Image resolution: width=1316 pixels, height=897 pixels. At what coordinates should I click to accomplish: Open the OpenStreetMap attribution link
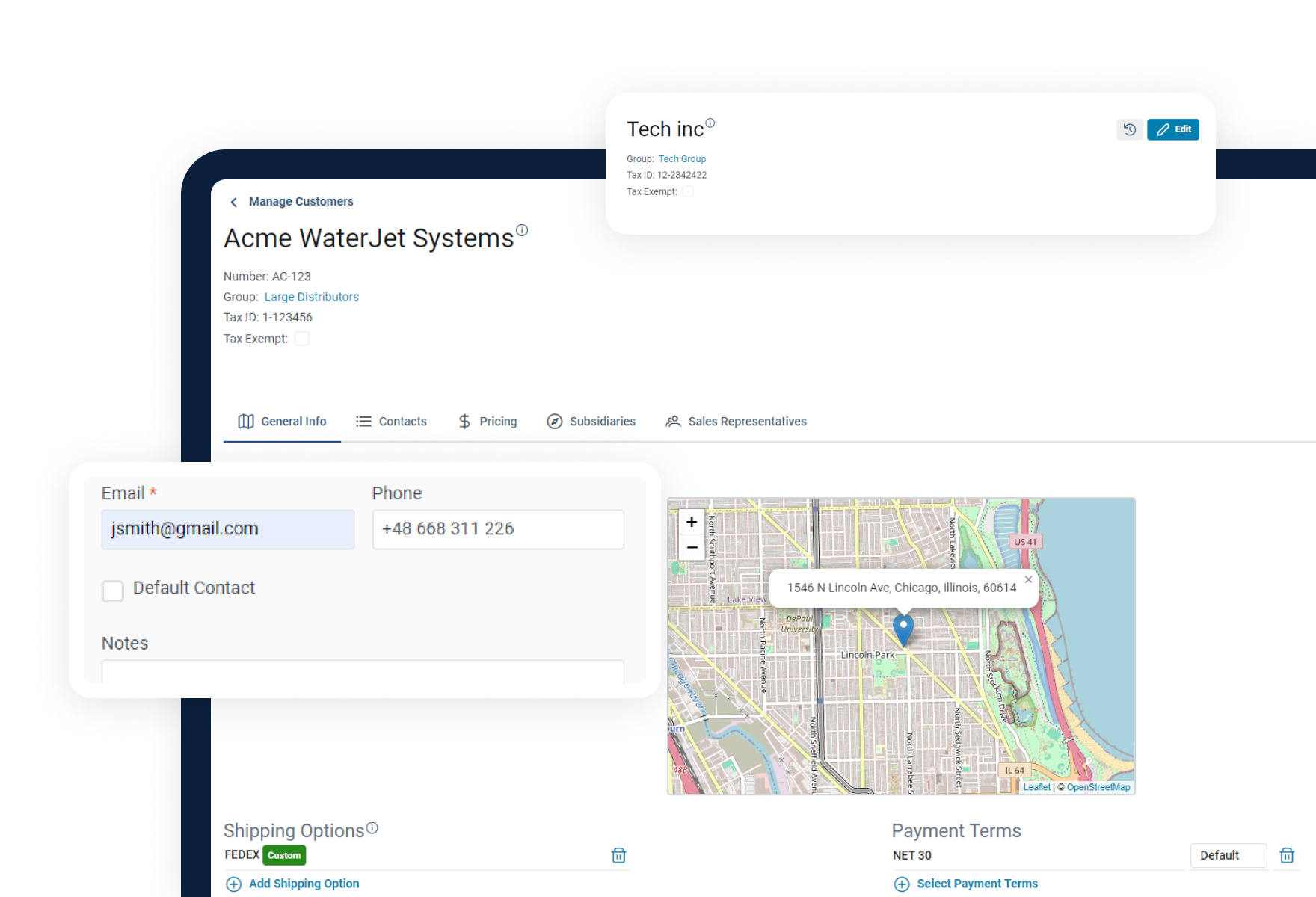(1098, 787)
